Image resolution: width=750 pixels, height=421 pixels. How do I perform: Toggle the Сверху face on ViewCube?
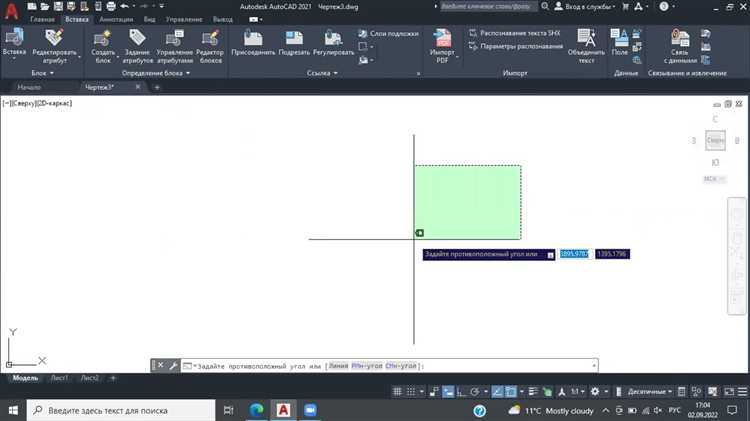click(715, 141)
